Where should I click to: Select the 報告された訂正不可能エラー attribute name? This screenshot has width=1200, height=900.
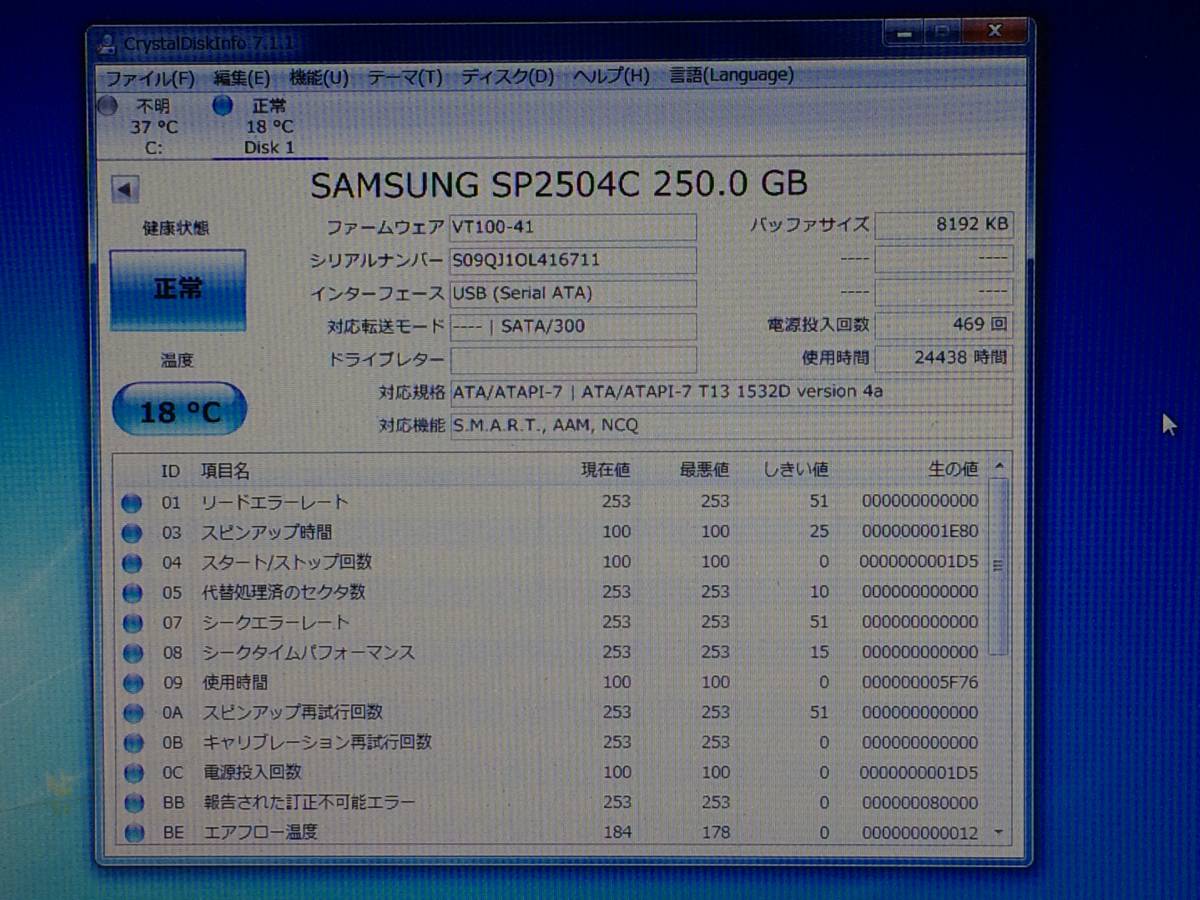pos(308,802)
